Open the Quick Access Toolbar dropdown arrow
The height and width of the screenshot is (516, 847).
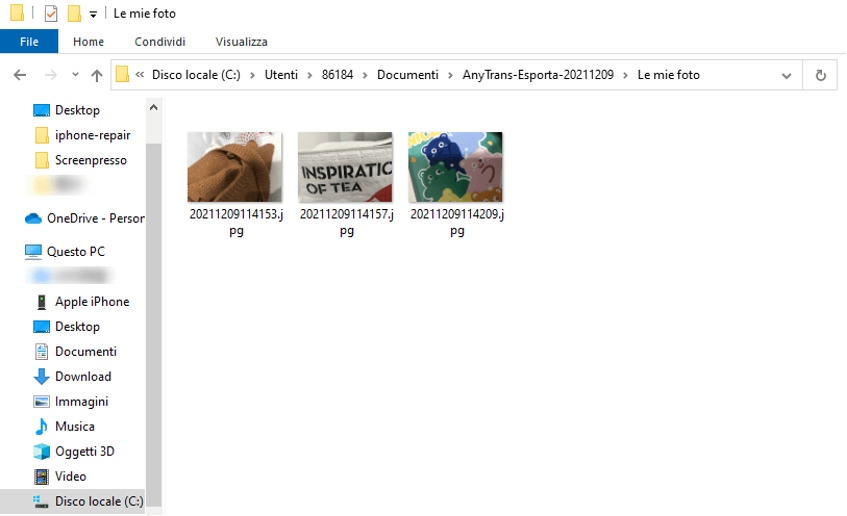(93, 14)
